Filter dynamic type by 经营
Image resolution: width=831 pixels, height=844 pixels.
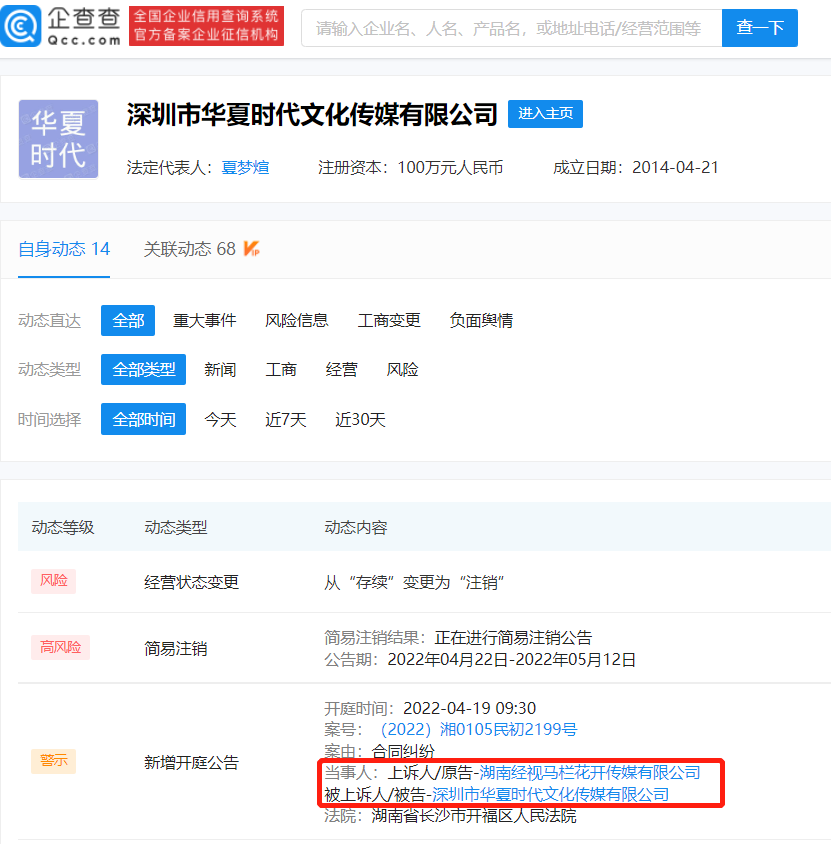pyautogui.click(x=341, y=369)
